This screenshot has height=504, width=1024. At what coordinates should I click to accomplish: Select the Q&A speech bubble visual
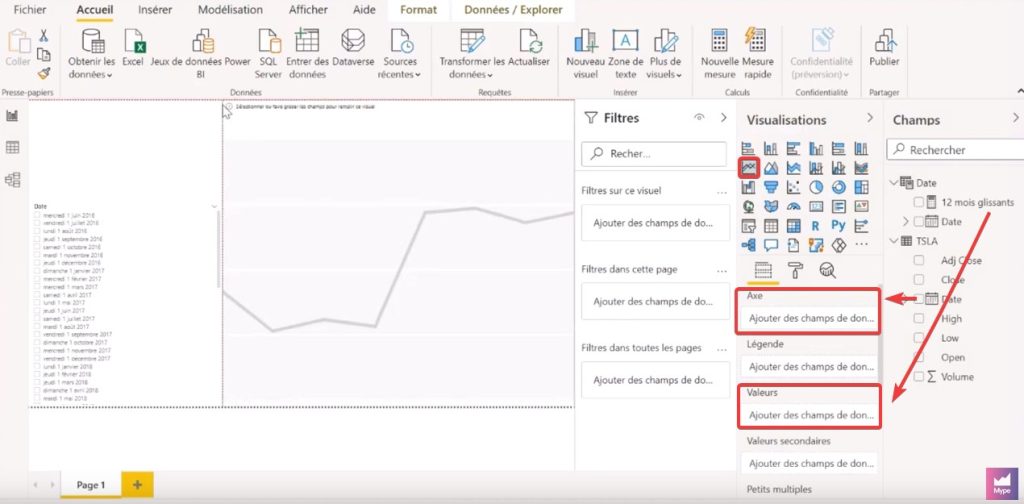pyautogui.click(x=771, y=245)
